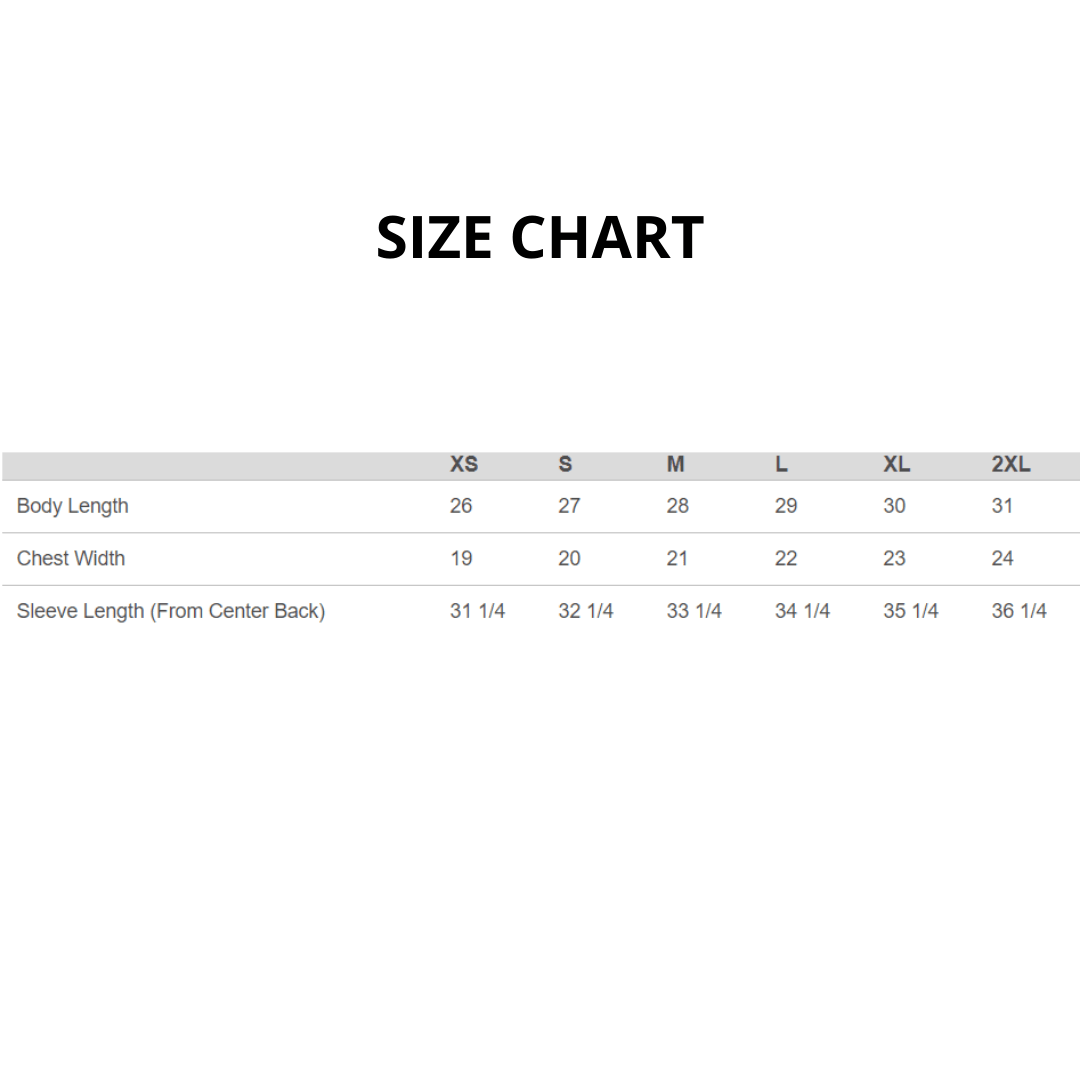This screenshot has height=1080, width=1080.
Task: Click sleeve length value 31 1/4
Action: point(477,611)
